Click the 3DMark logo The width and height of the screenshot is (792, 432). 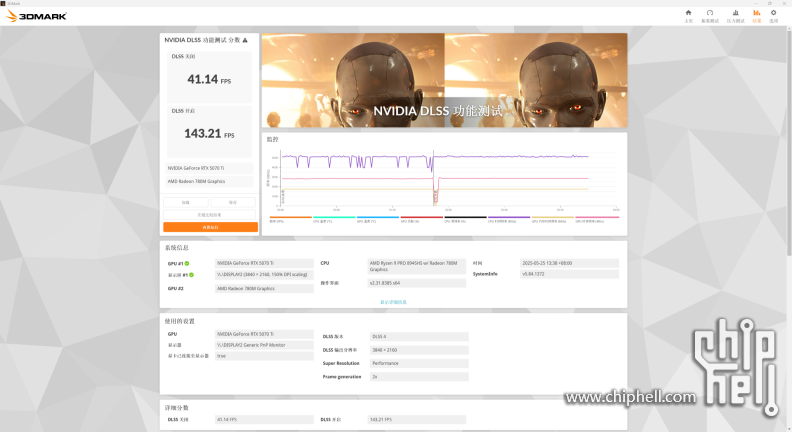(x=36, y=16)
